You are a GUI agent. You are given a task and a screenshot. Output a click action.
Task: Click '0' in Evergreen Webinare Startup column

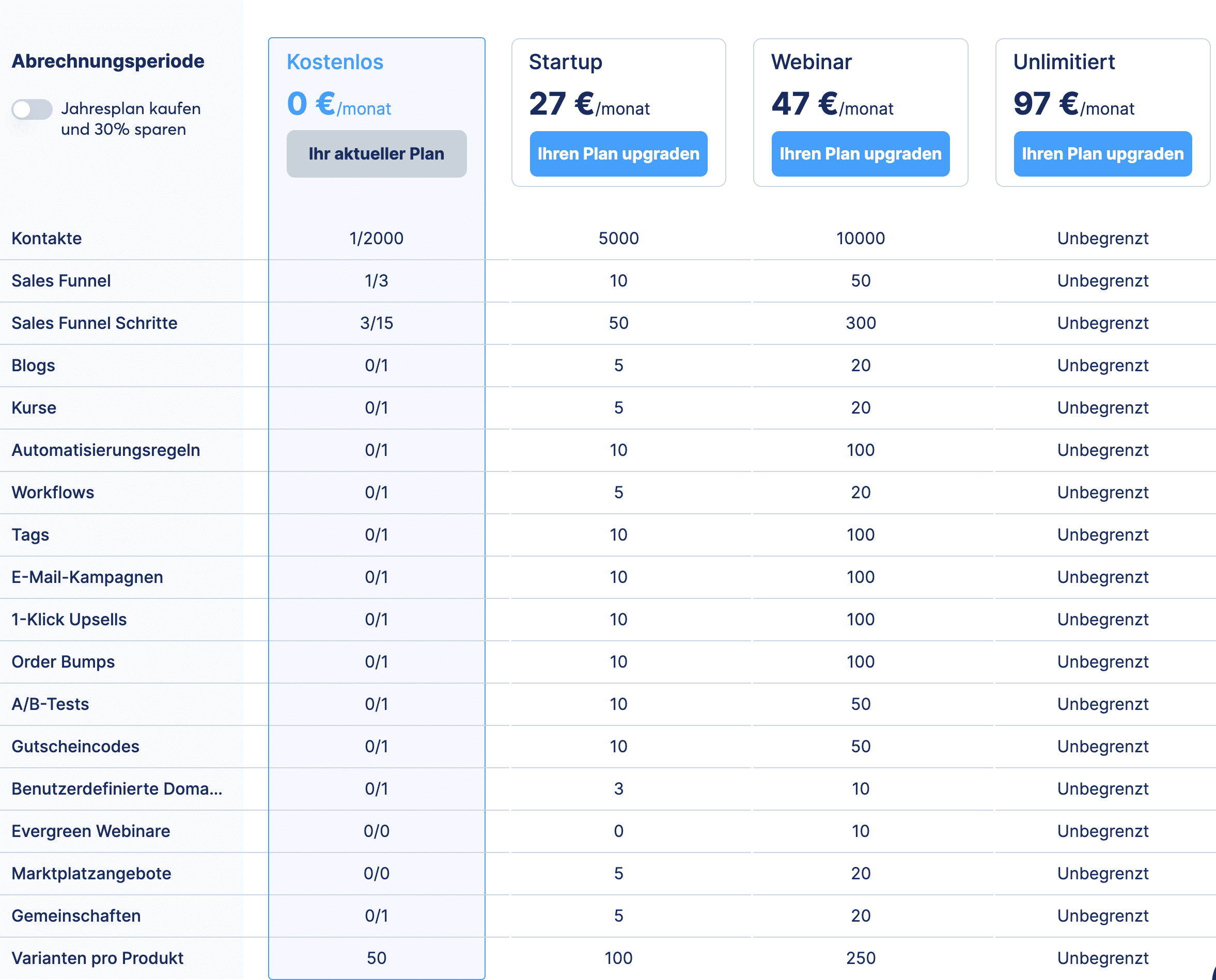click(618, 831)
